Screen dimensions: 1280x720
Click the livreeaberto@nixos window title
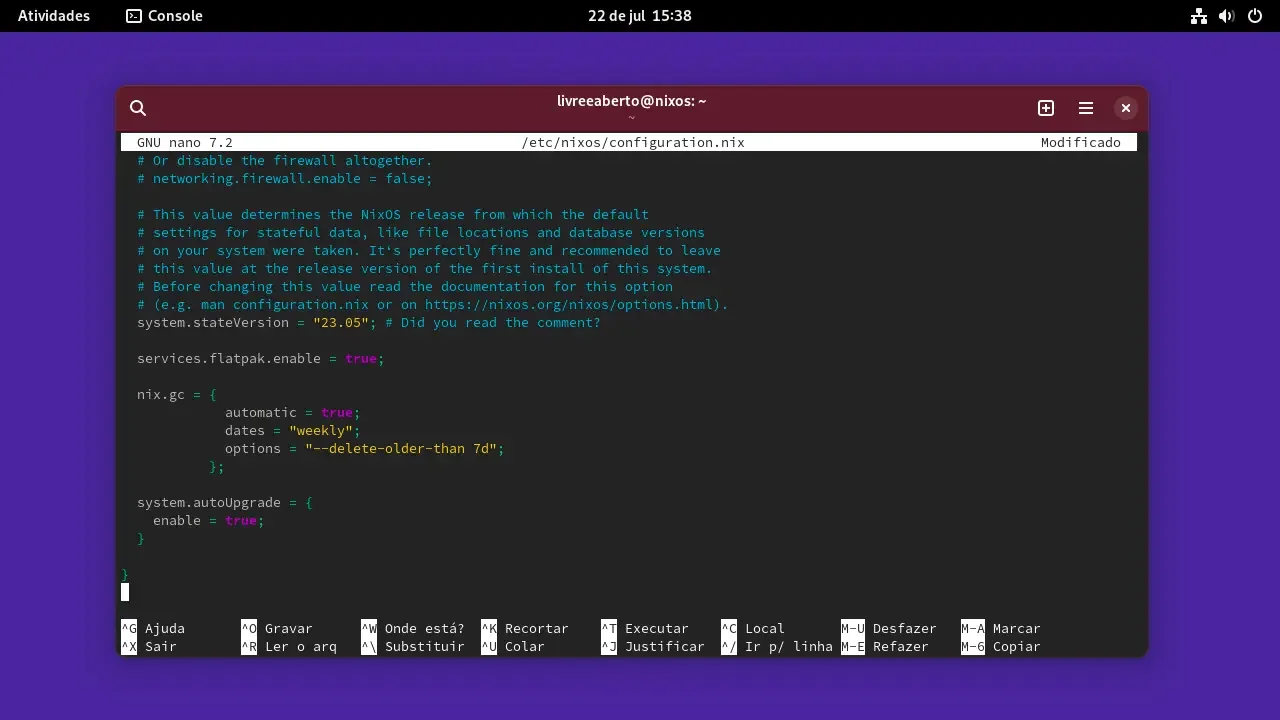click(631, 101)
